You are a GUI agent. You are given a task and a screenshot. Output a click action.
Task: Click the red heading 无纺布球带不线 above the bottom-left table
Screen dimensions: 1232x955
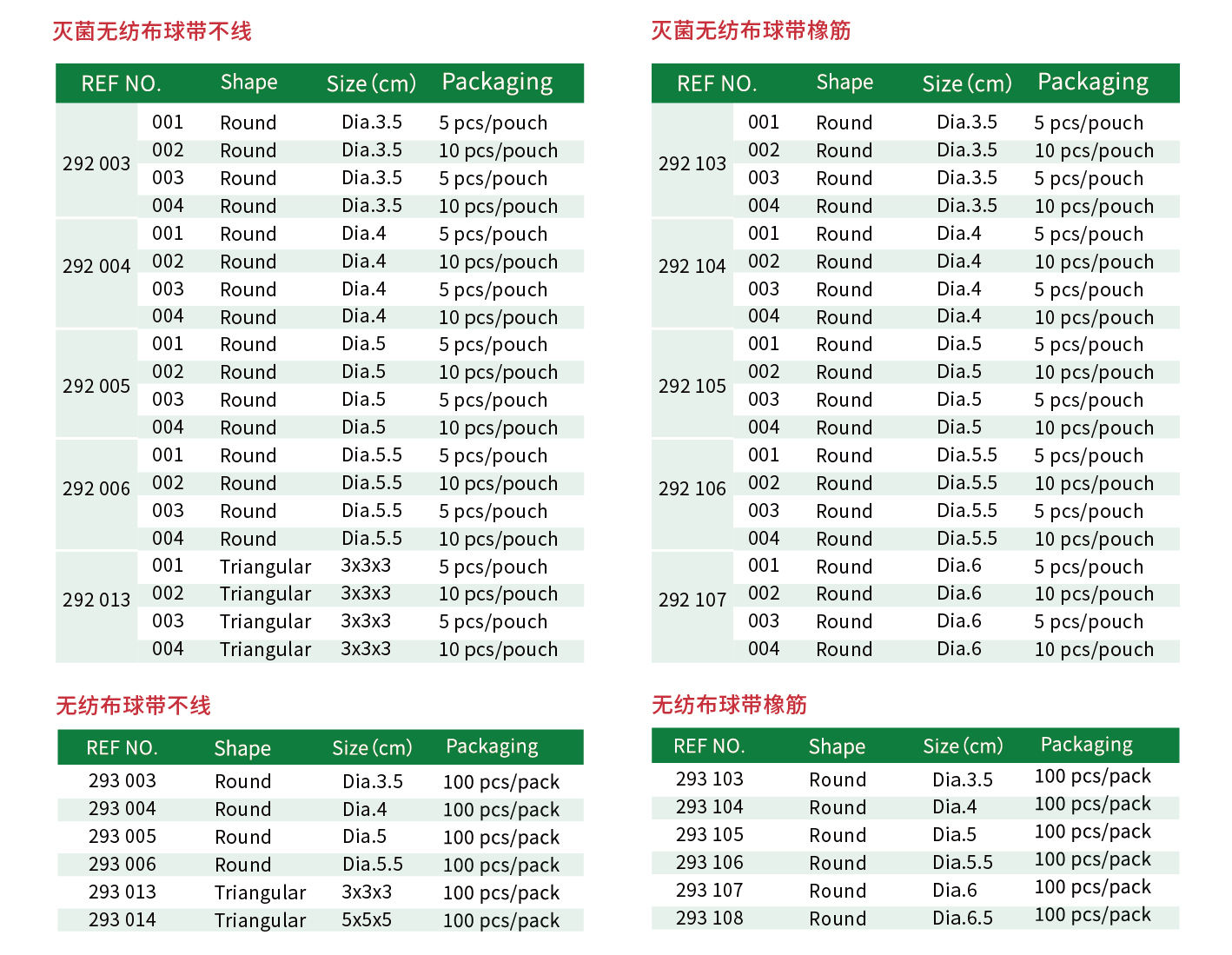(133, 706)
